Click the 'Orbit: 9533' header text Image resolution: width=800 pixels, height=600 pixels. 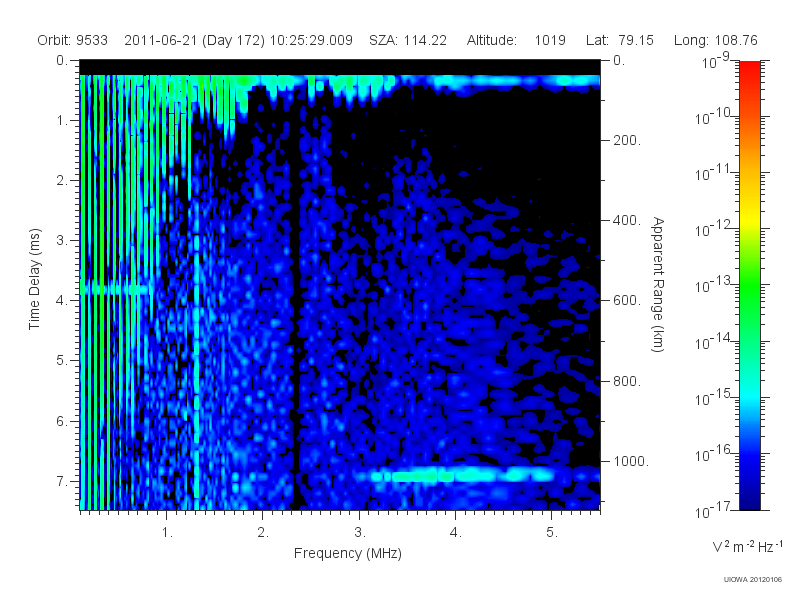click(72, 40)
